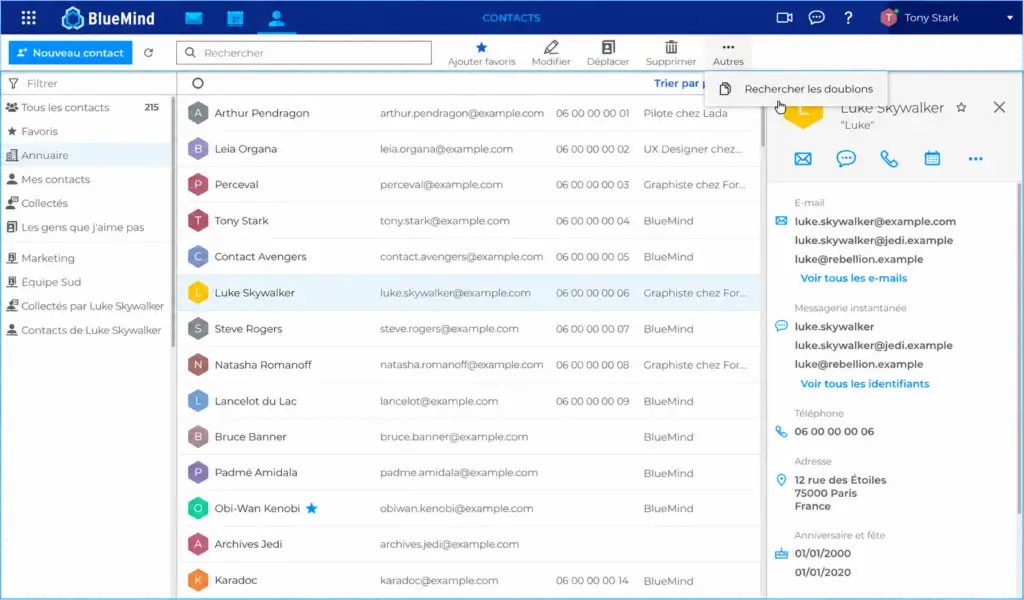Viewport: 1024px width, 600px height.
Task: Choose Rechercher les doublons menu entry
Action: click(796, 89)
